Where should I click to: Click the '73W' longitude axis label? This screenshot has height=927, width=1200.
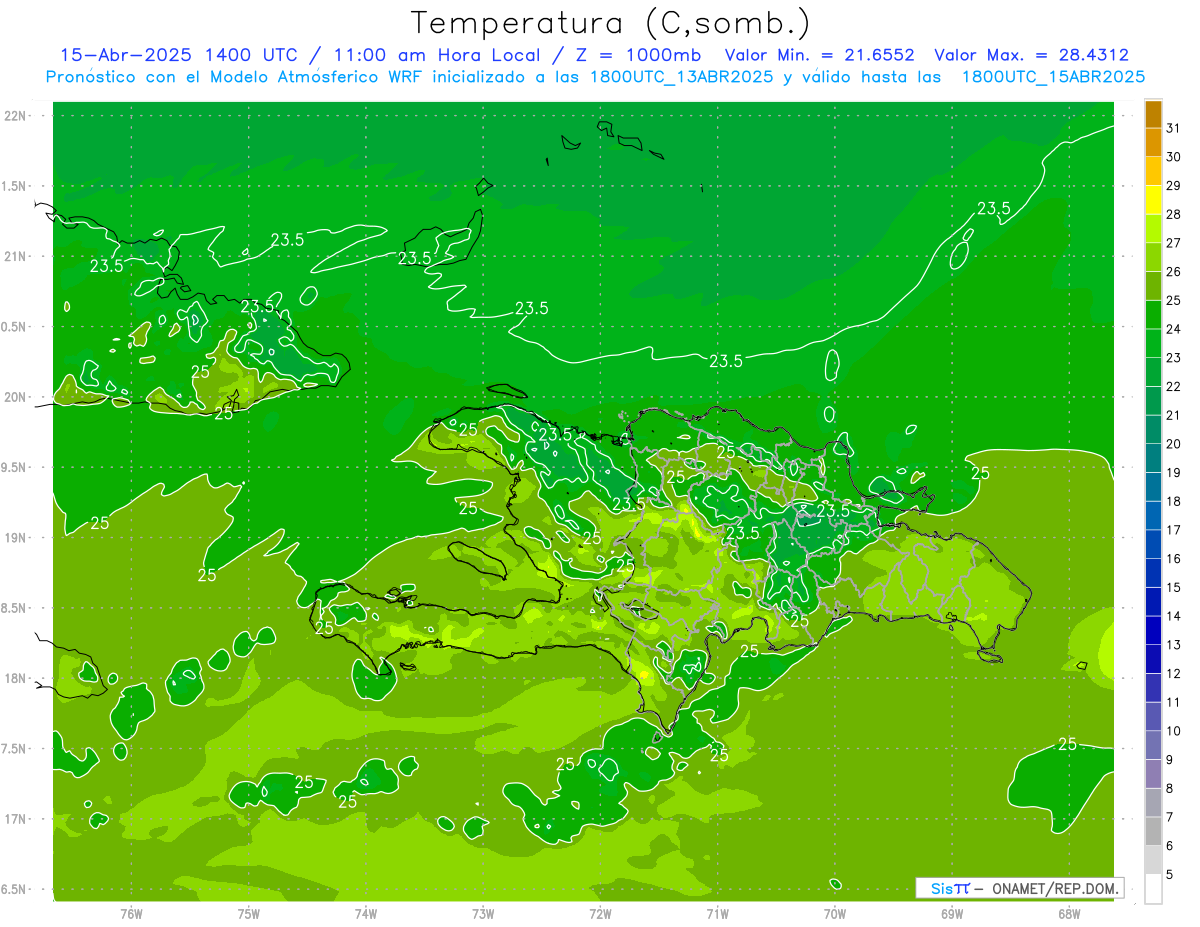click(483, 913)
